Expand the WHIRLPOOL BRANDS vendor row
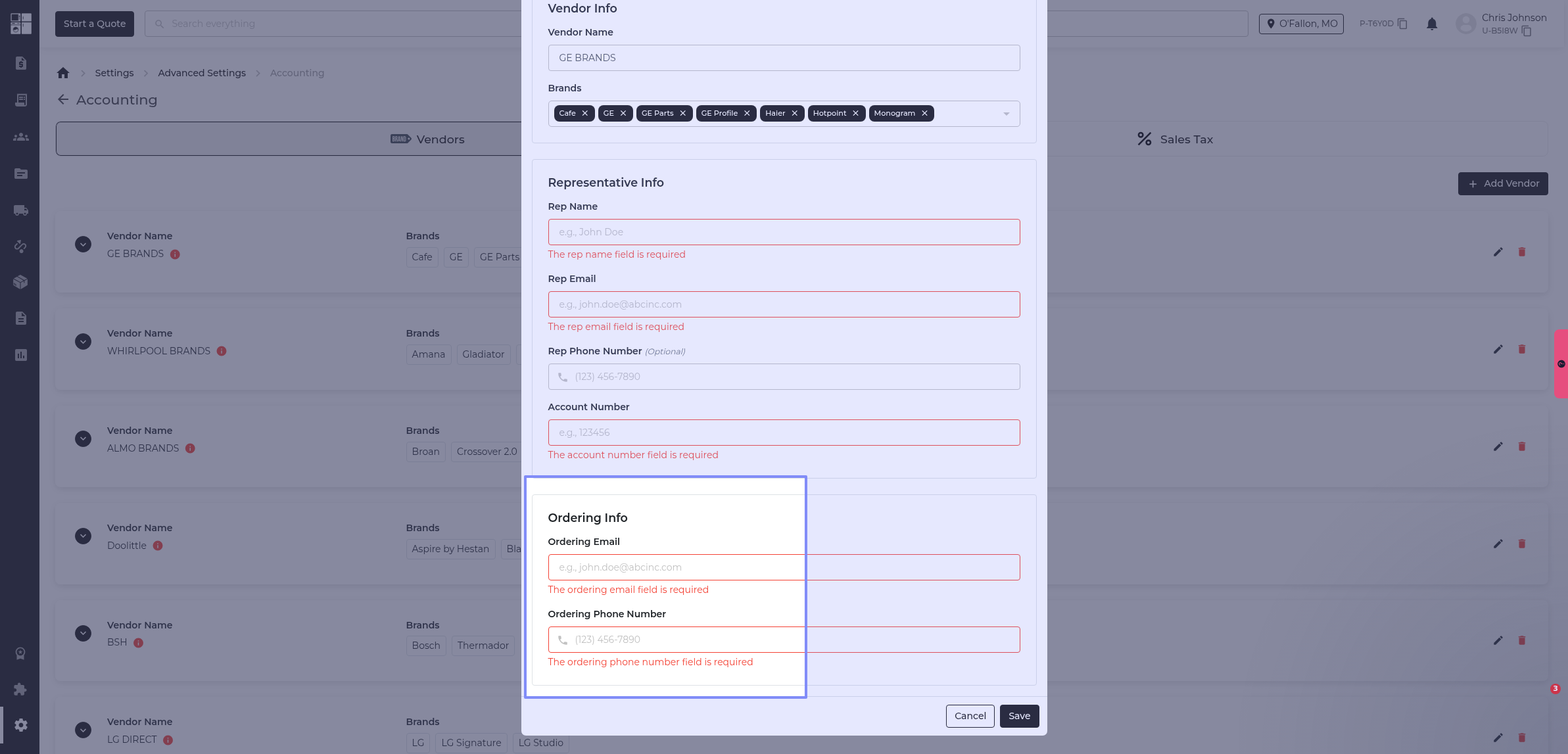The width and height of the screenshot is (1568, 754). tap(83, 342)
